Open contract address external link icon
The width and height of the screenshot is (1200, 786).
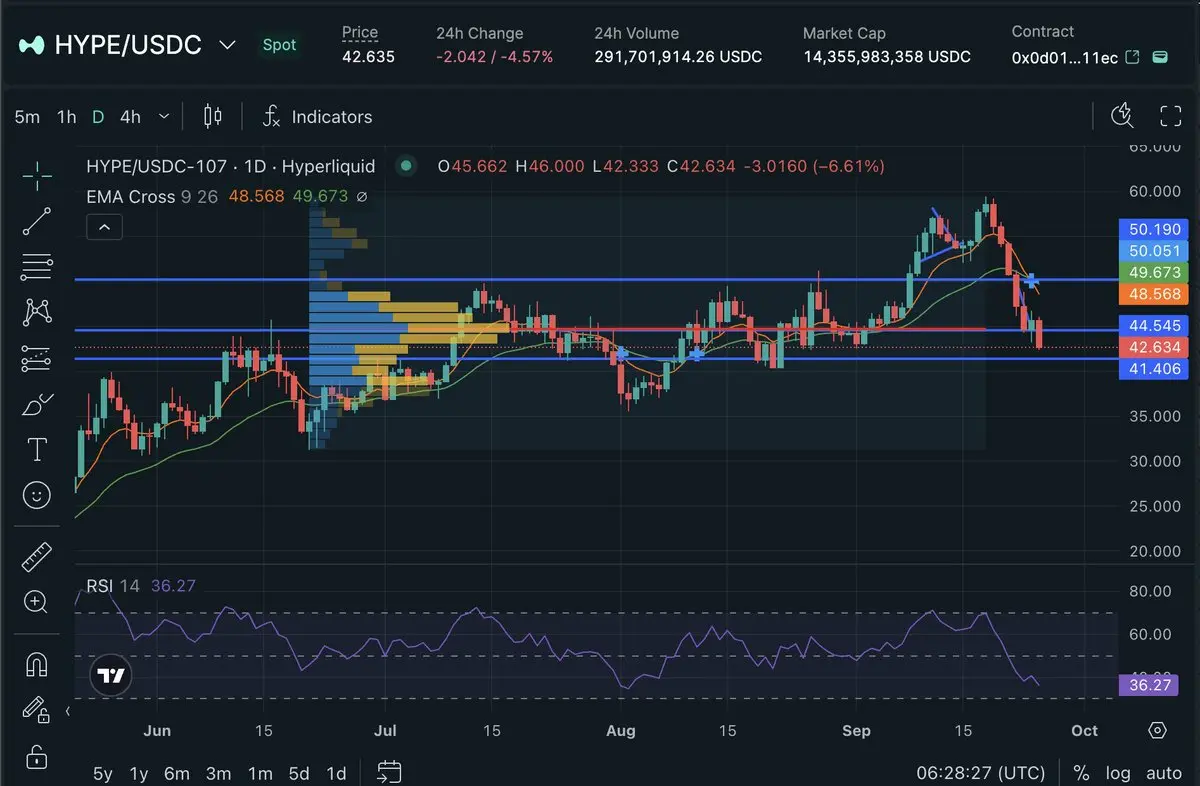1133,57
